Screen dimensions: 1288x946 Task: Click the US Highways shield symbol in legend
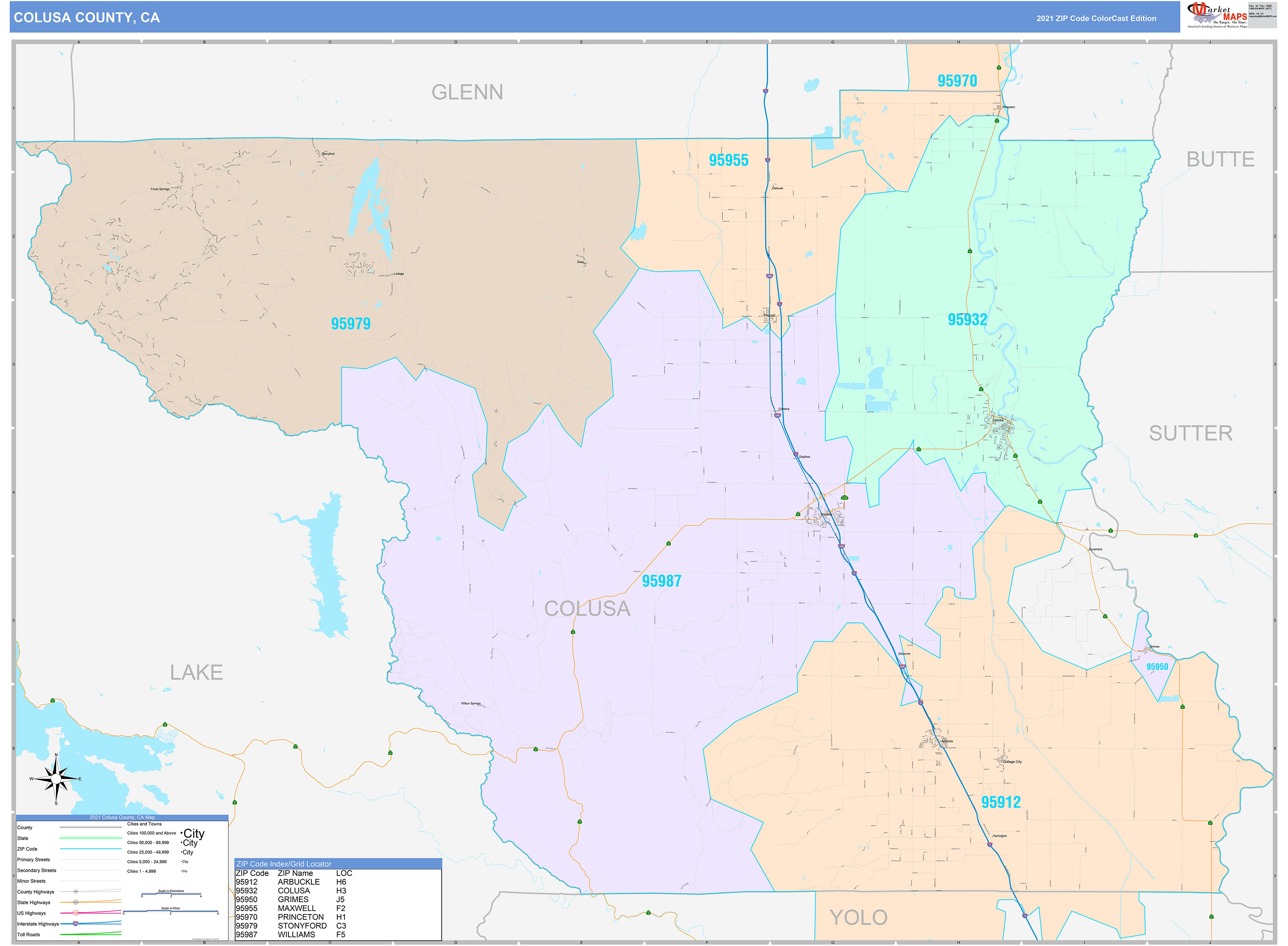pos(75,913)
